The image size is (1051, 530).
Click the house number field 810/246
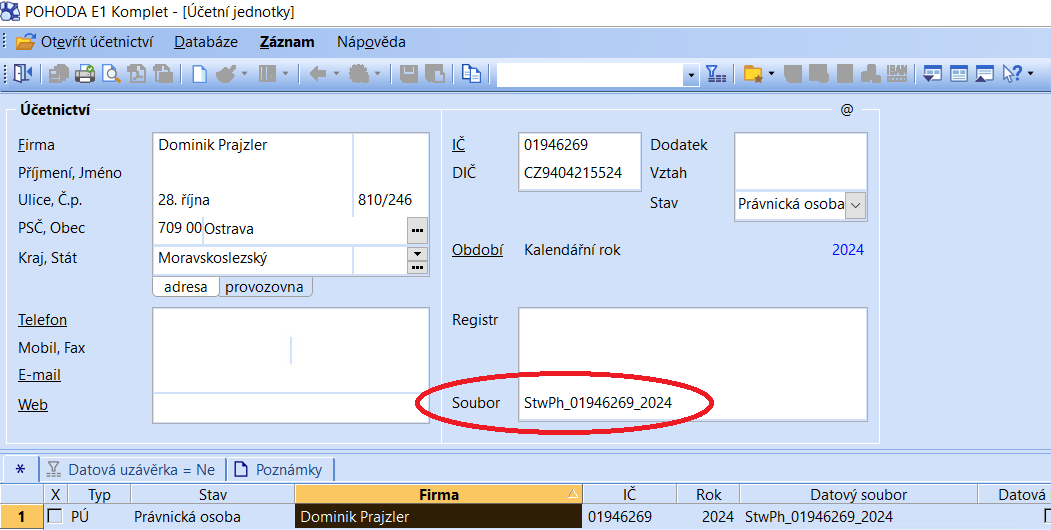click(x=390, y=200)
